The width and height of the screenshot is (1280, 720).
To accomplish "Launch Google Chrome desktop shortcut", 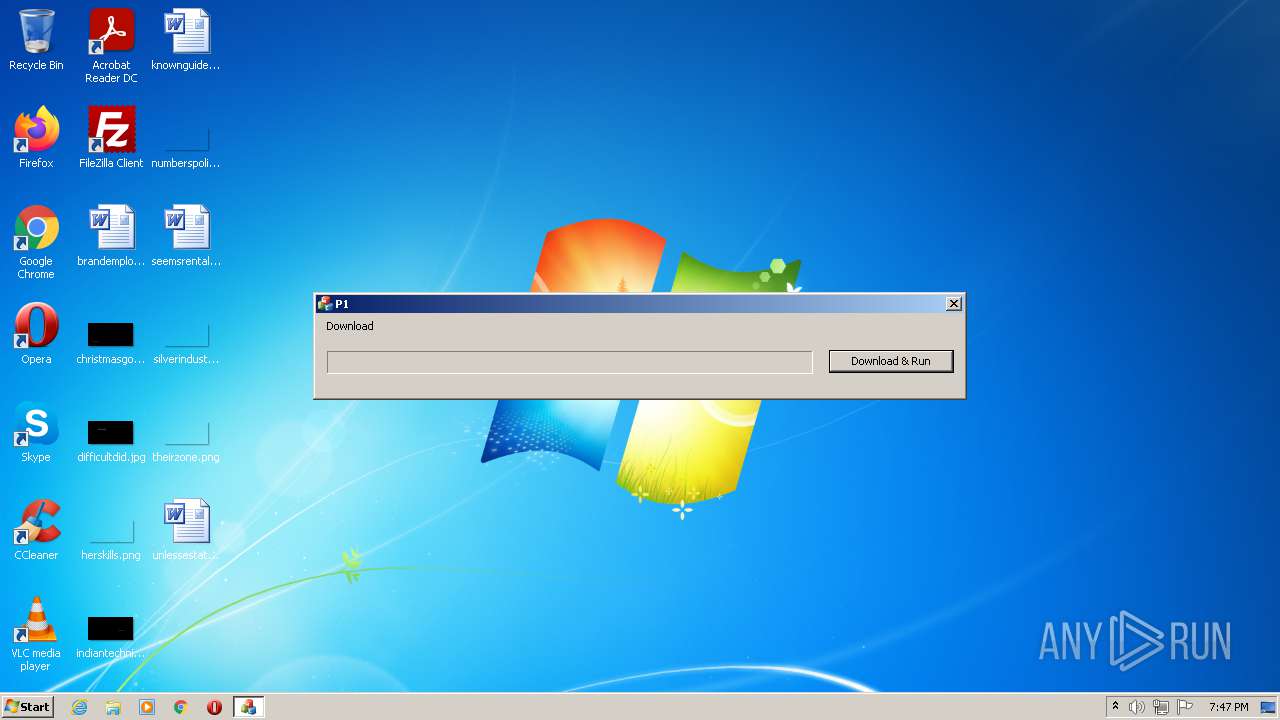I will pyautogui.click(x=36, y=242).
